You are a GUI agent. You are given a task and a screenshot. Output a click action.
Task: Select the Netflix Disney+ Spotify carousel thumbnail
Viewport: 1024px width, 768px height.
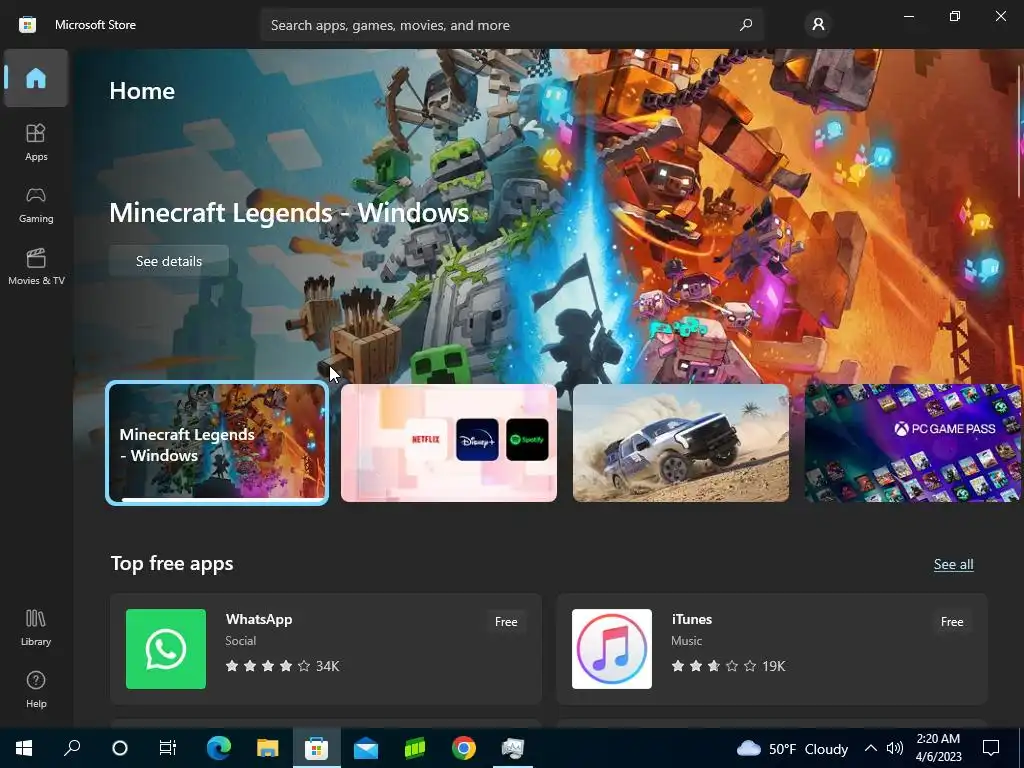click(449, 443)
